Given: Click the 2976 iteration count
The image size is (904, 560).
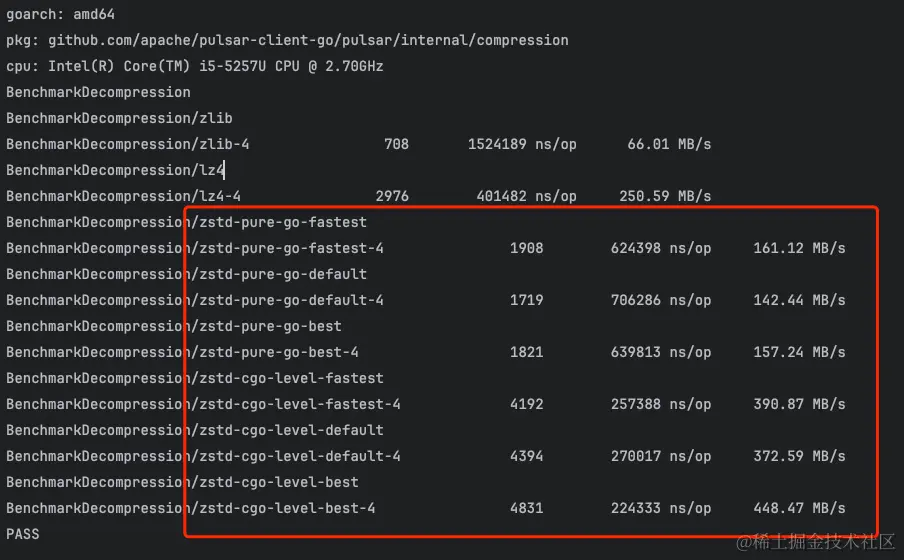Looking at the screenshot, I should click(392, 196).
